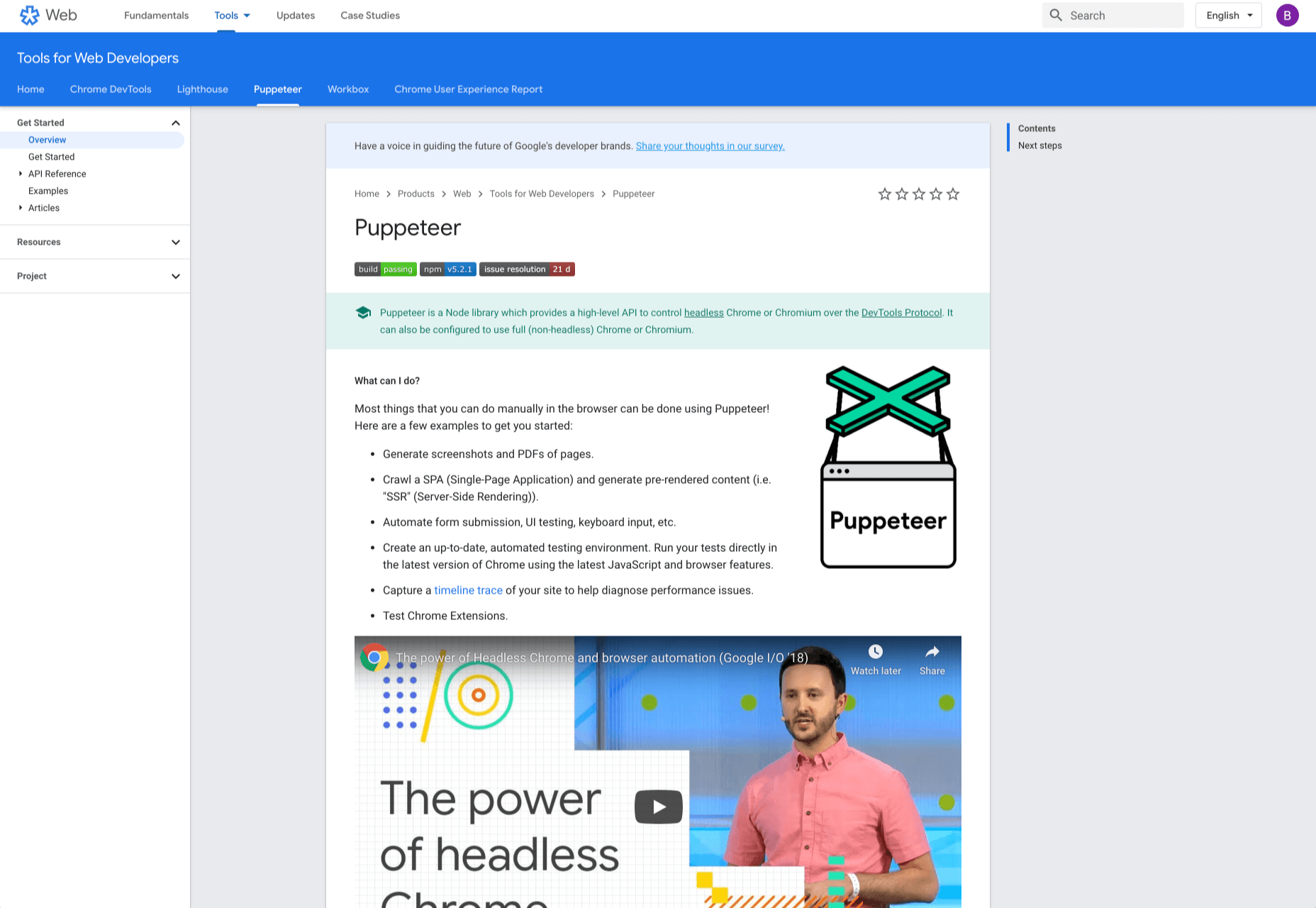Screen dimensions: 1316x908
Task: Click the Puppeteer logo image
Action: [888, 467]
